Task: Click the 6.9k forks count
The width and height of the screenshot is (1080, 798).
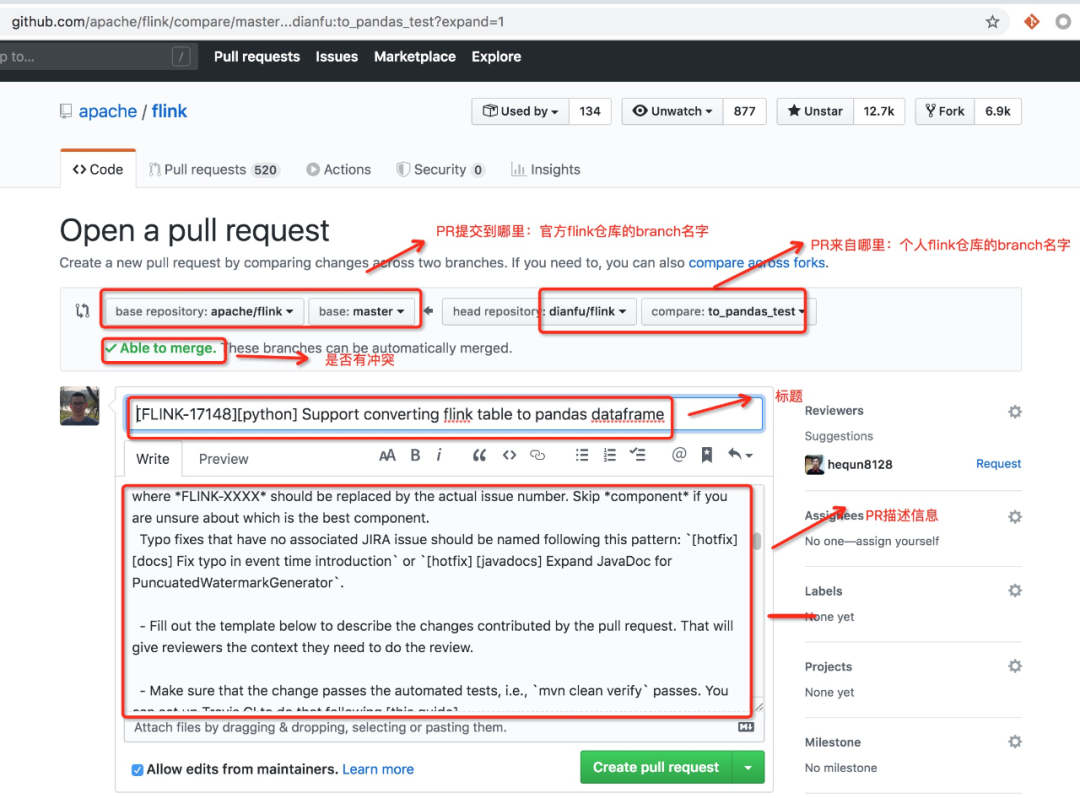Action: pyautogui.click(x=998, y=111)
